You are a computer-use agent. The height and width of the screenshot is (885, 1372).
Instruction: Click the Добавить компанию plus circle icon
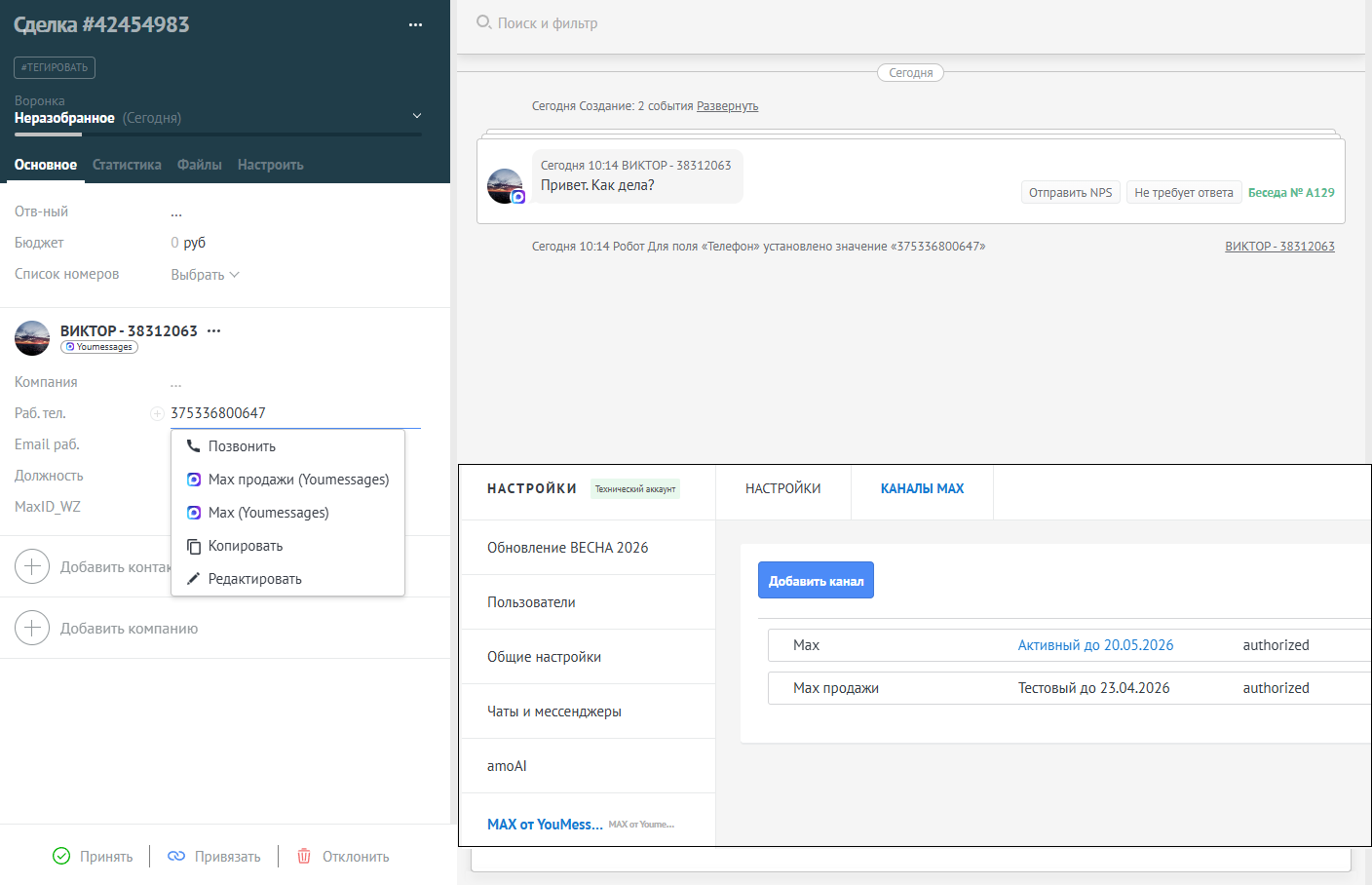point(32,629)
